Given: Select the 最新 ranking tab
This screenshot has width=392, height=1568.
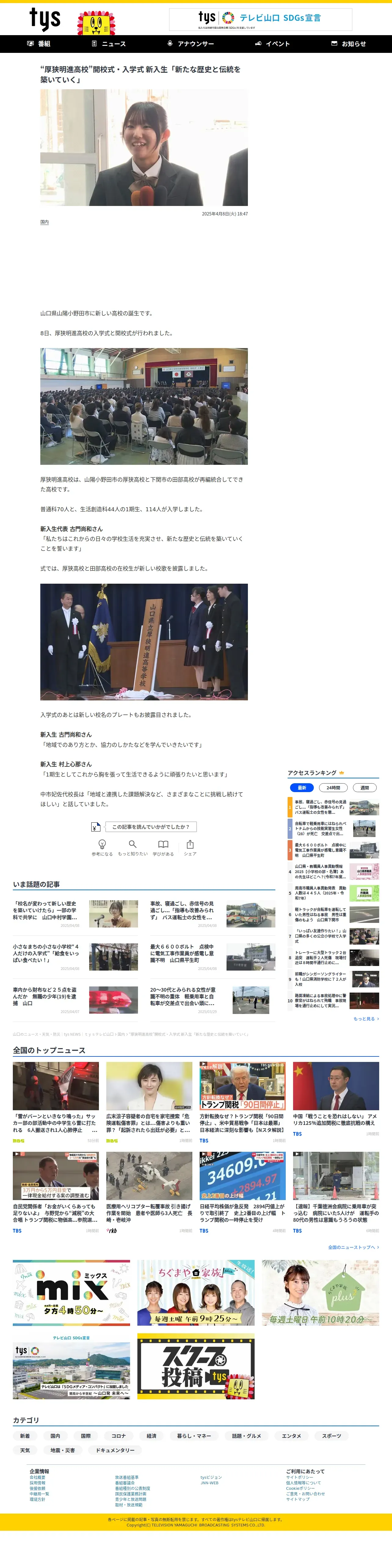Looking at the screenshot, I should click(301, 788).
